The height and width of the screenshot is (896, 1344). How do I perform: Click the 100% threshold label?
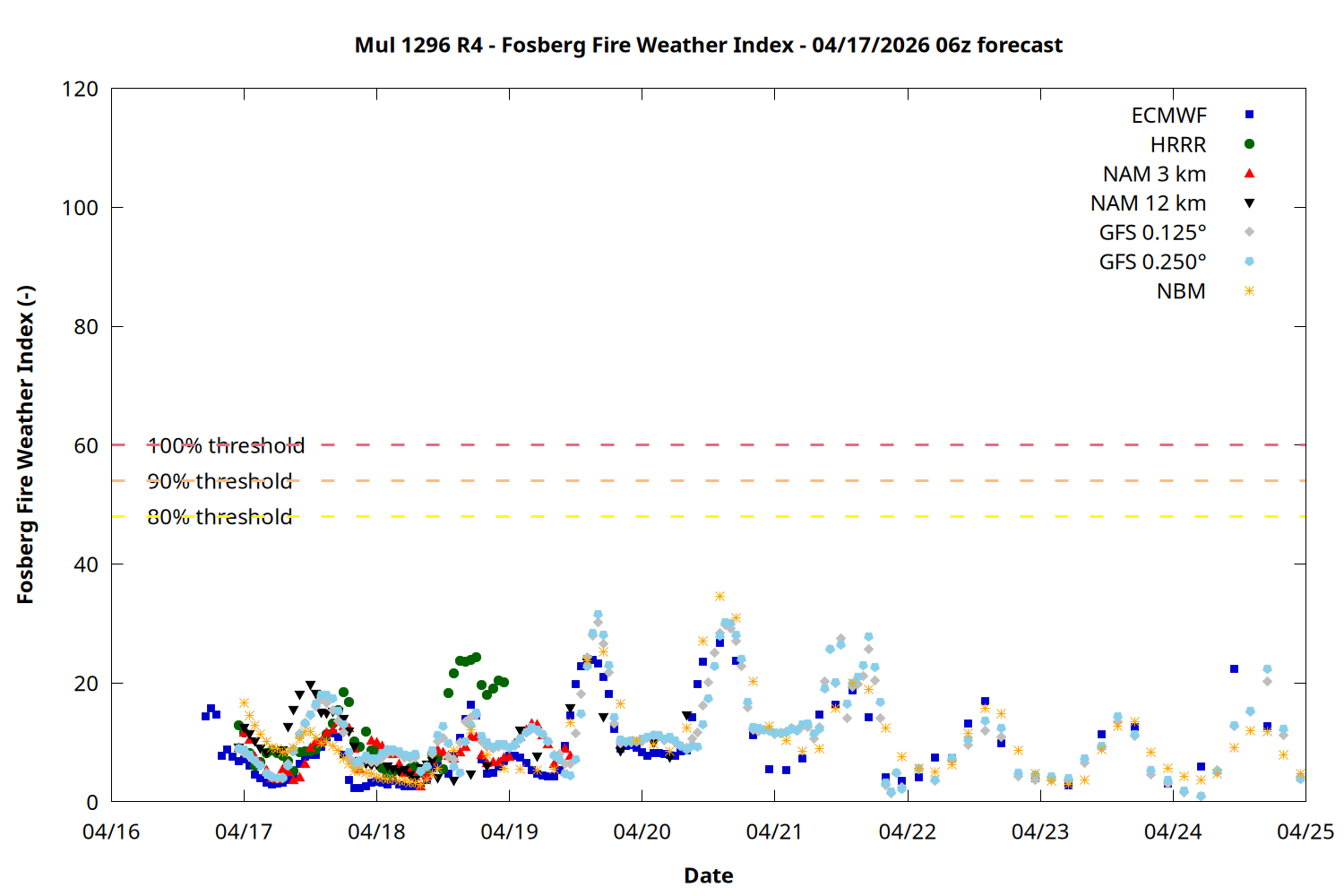click(226, 446)
